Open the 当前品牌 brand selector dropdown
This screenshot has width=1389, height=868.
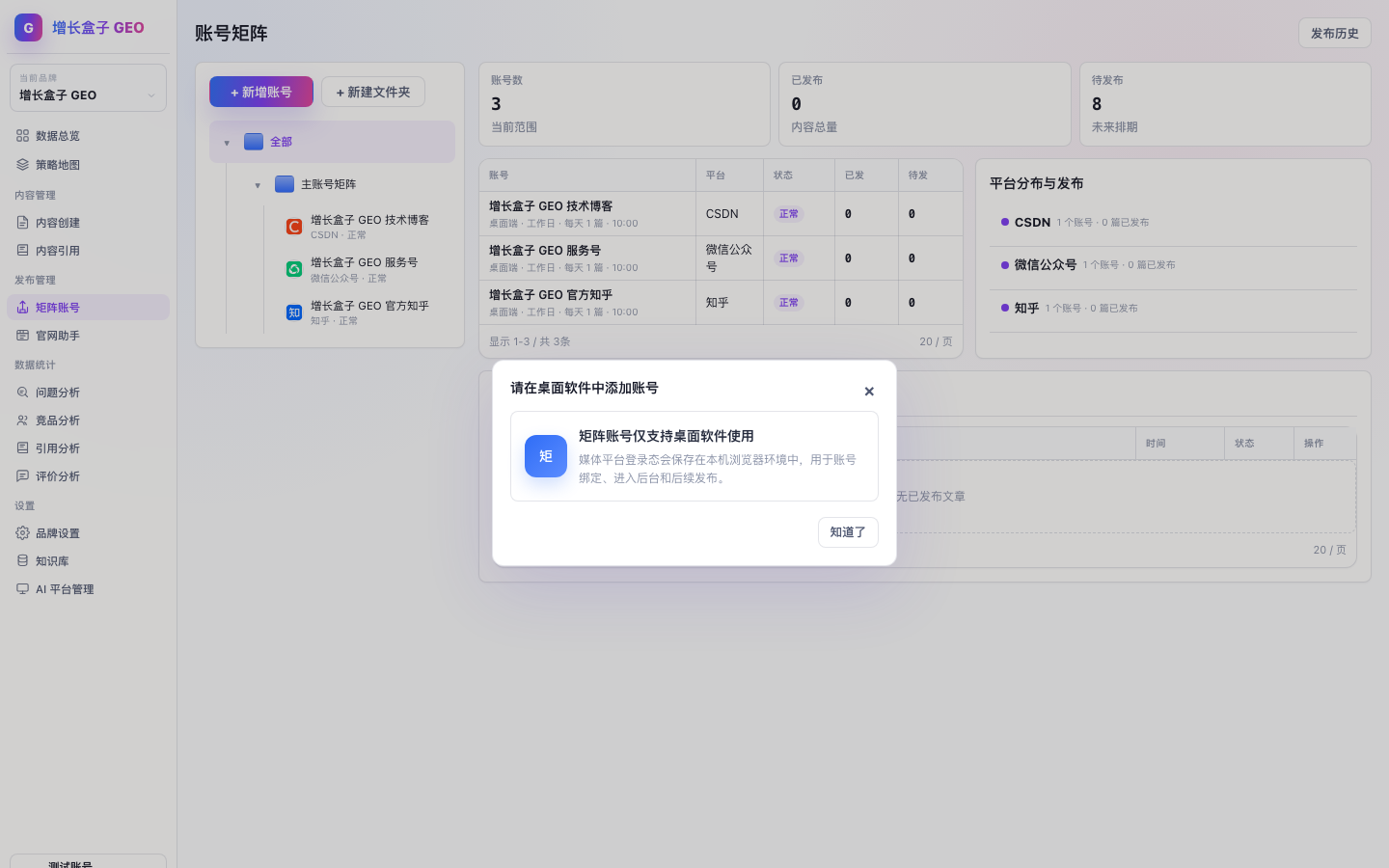coord(88,88)
